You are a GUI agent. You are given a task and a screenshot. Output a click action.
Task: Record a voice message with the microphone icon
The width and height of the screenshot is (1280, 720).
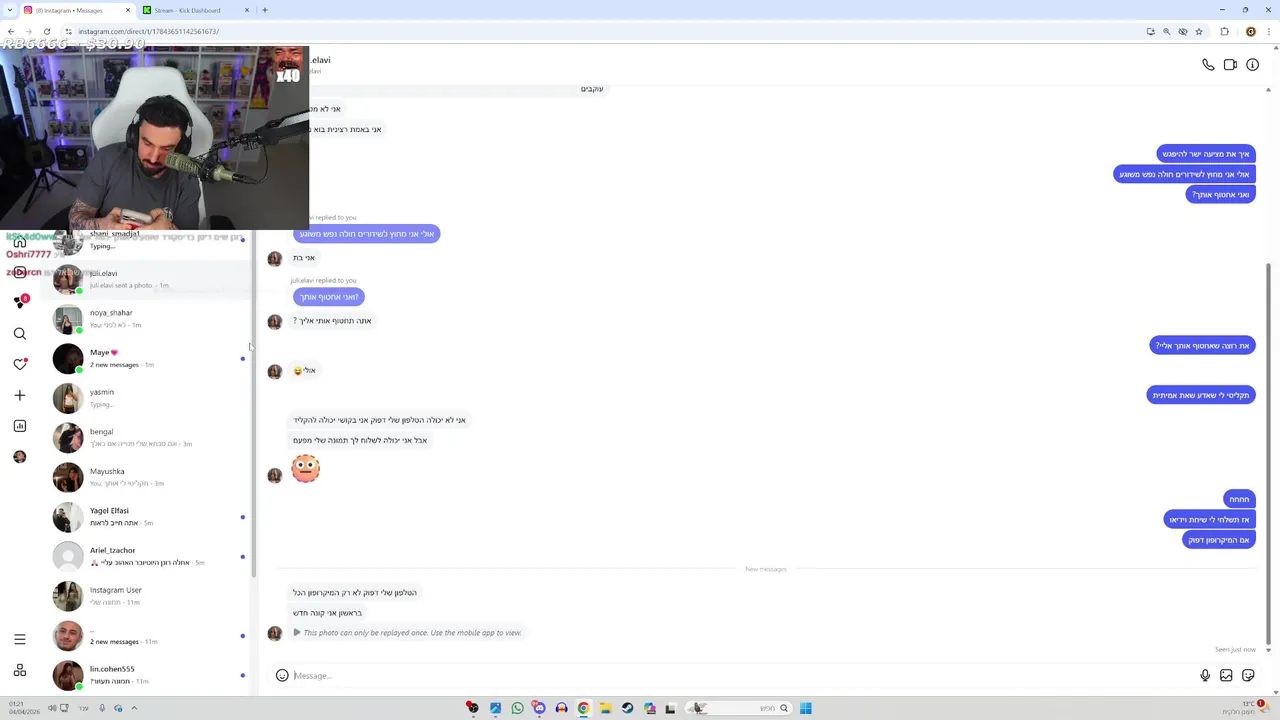click(1205, 676)
